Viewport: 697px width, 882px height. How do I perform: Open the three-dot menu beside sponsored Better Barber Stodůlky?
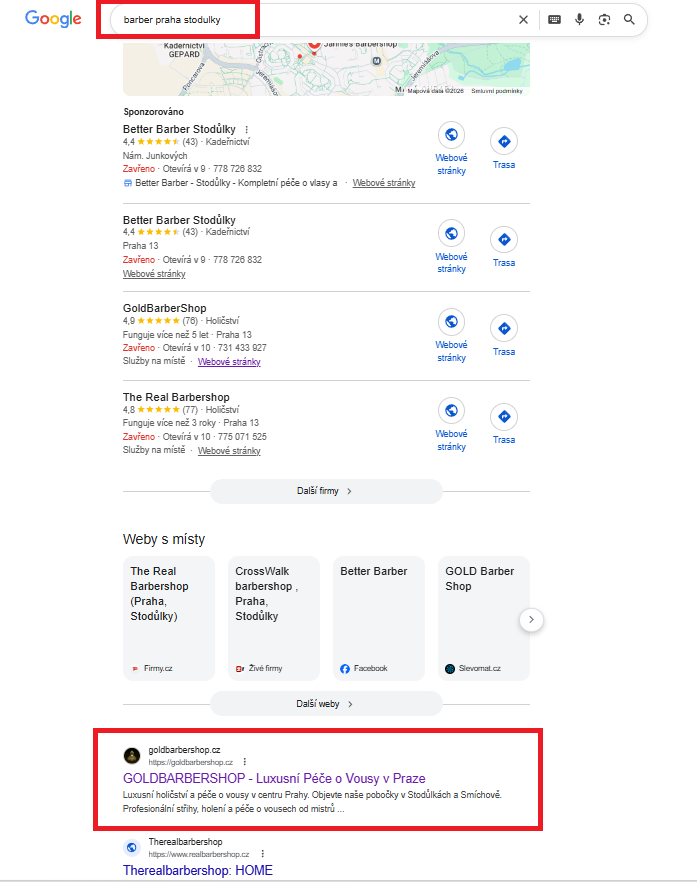[246, 130]
